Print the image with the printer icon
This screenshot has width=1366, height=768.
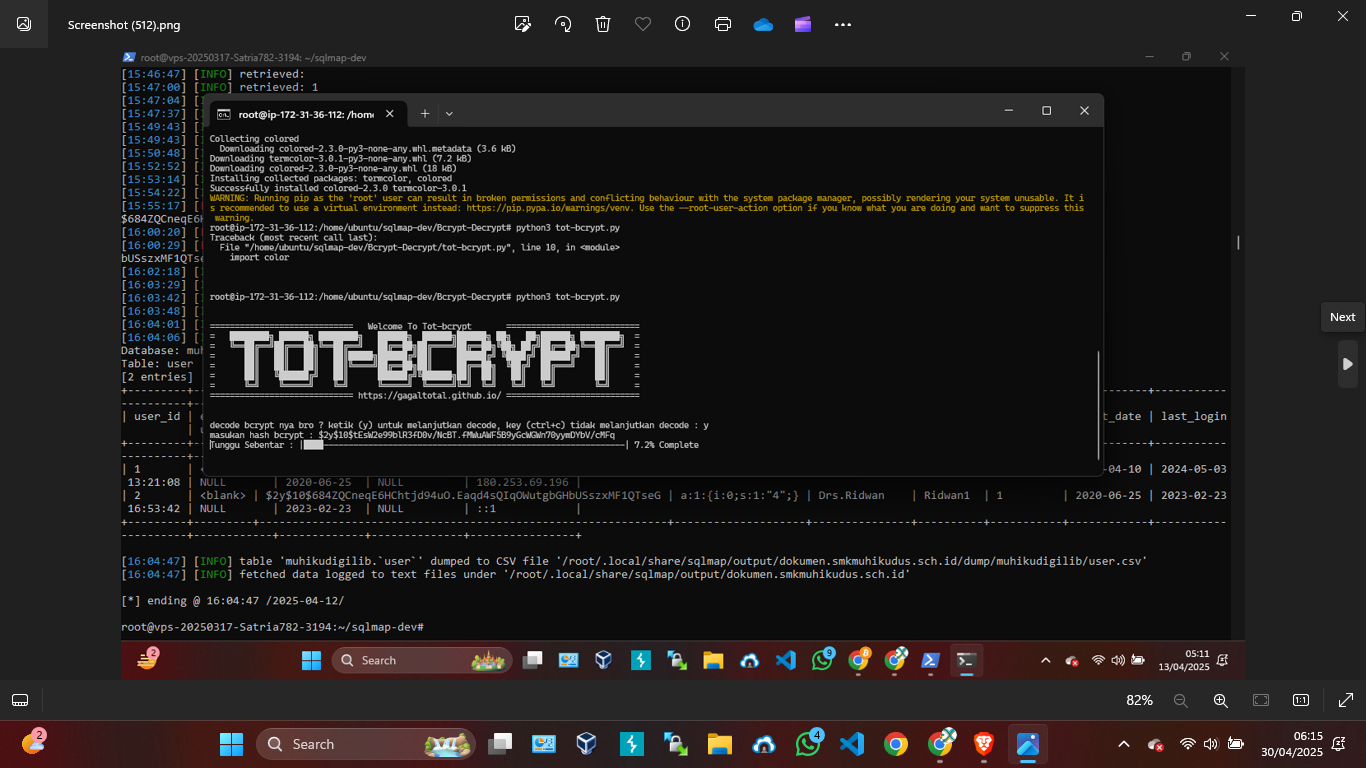coord(723,24)
